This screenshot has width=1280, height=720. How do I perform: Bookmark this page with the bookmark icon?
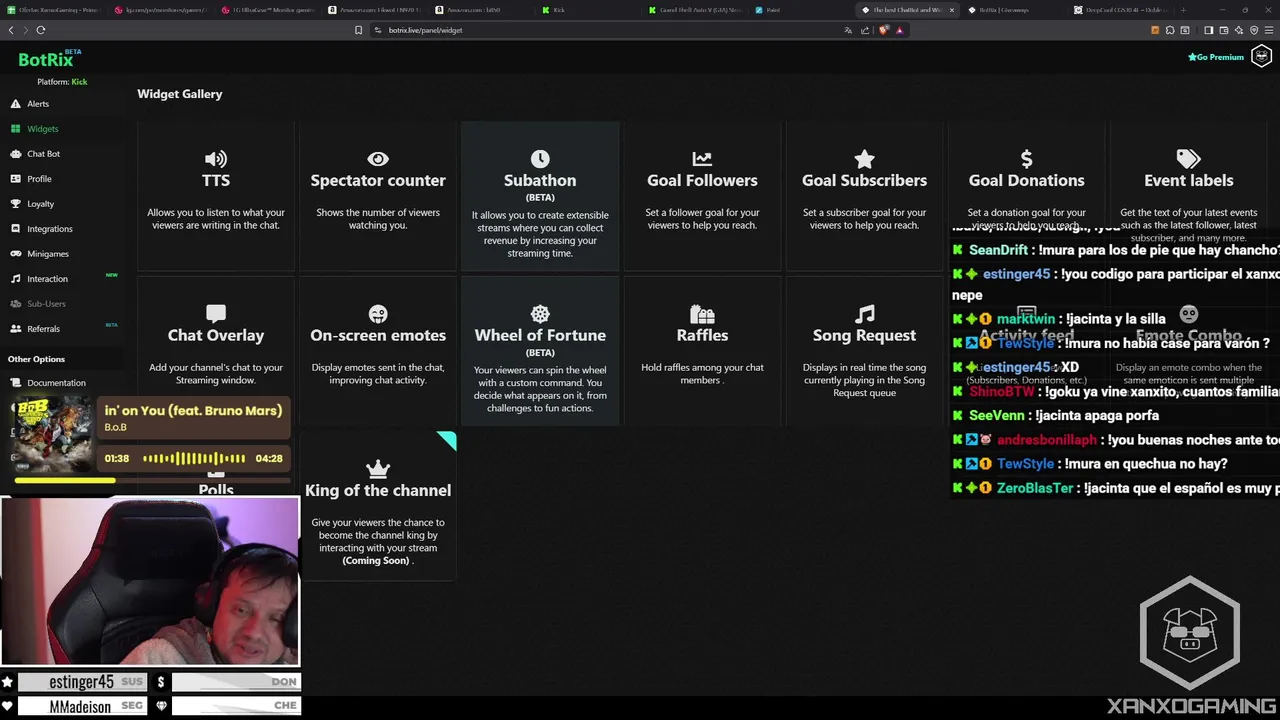359,30
